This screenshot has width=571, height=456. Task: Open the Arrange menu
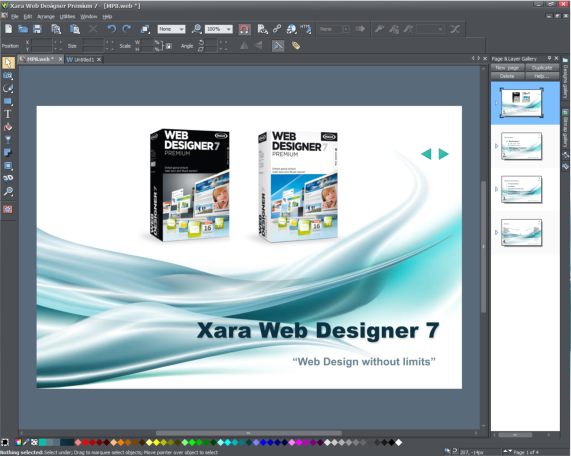(x=46, y=16)
